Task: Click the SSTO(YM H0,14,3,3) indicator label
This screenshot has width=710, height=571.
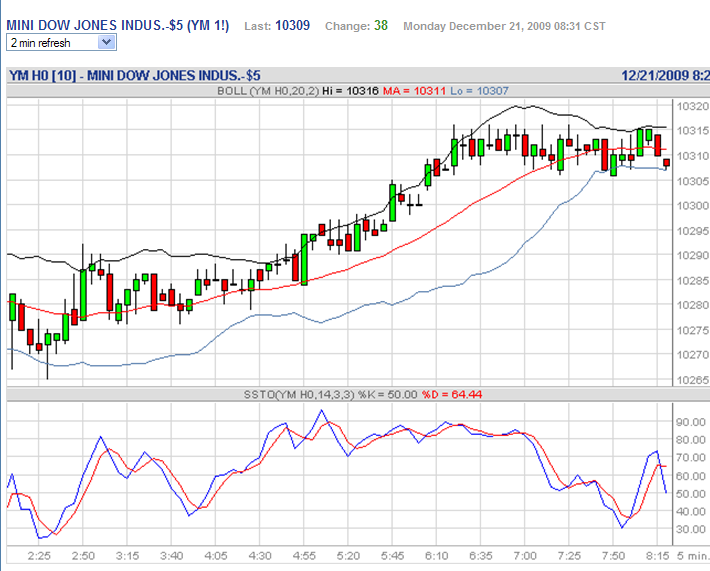Action: click(299, 394)
